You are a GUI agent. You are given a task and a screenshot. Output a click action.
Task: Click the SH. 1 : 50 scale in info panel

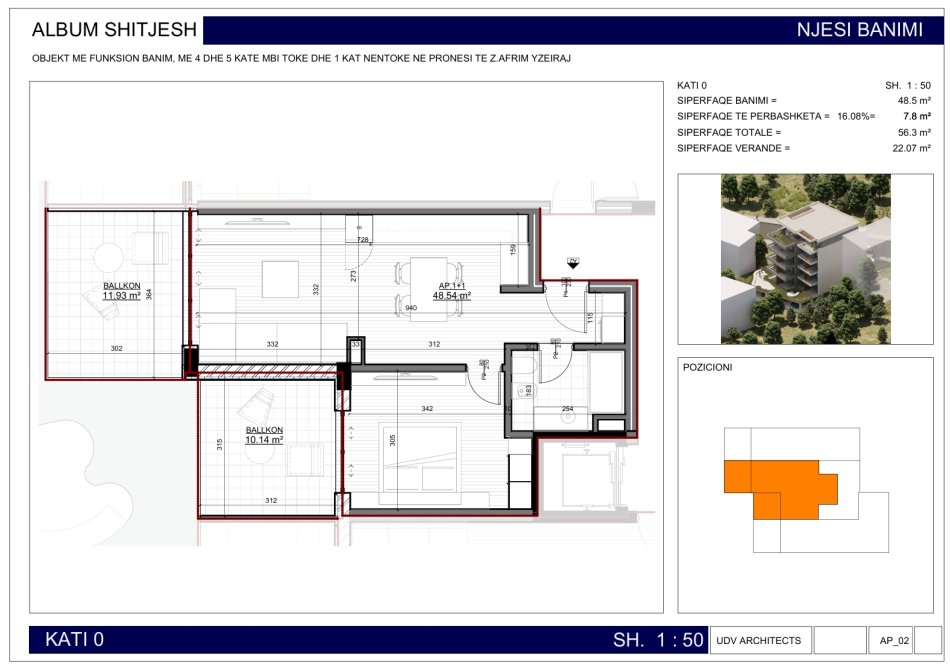coord(908,85)
